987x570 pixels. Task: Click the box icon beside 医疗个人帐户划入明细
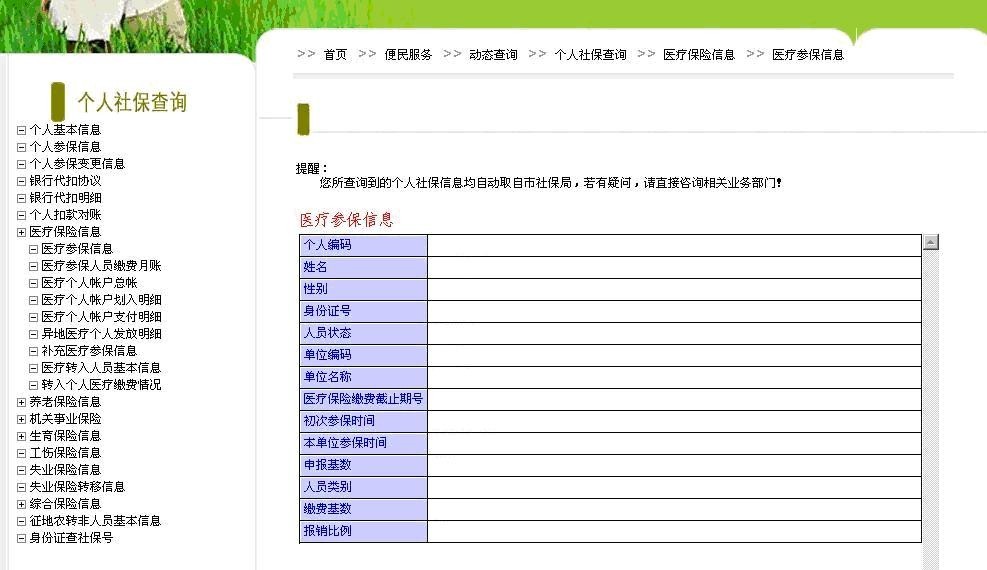(x=34, y=300)
